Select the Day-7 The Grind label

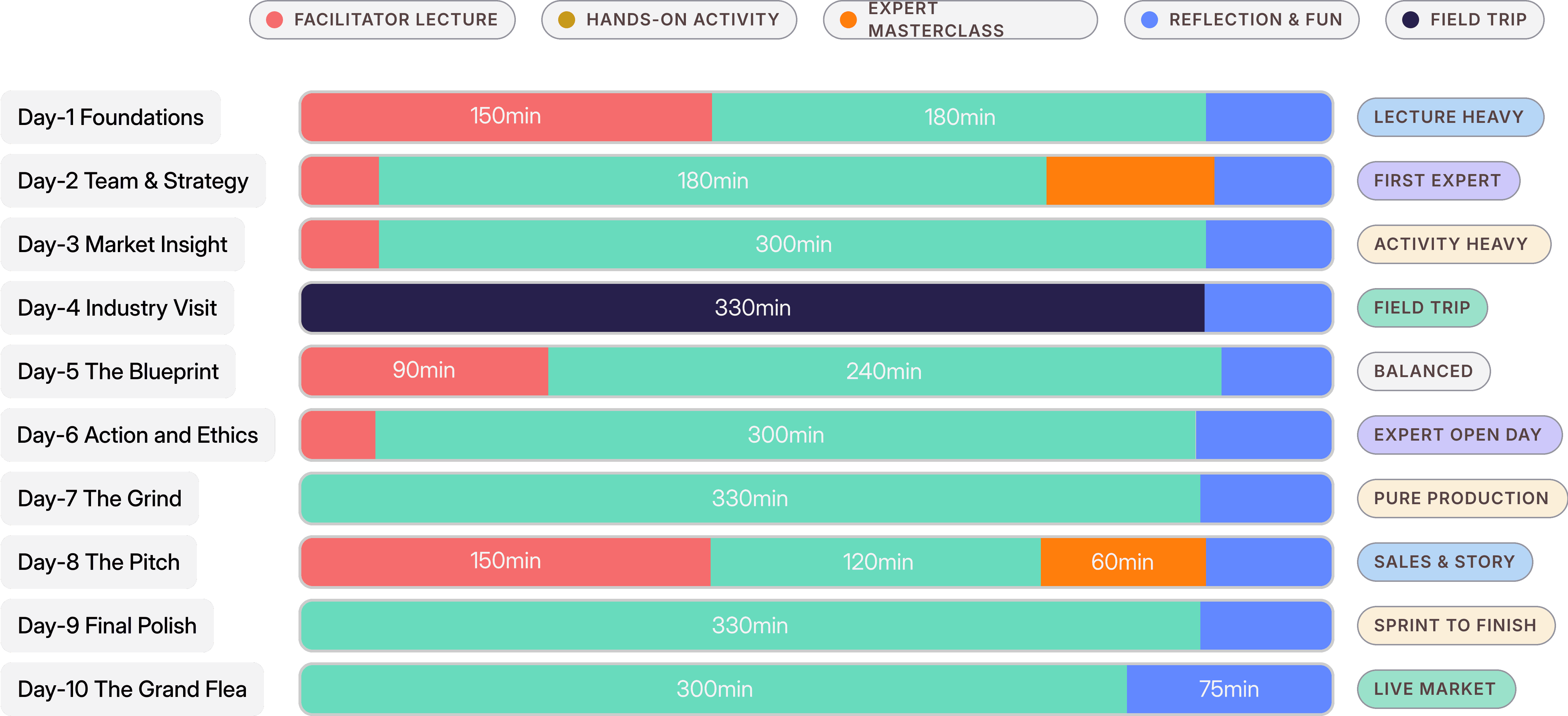tap(100, 499)
